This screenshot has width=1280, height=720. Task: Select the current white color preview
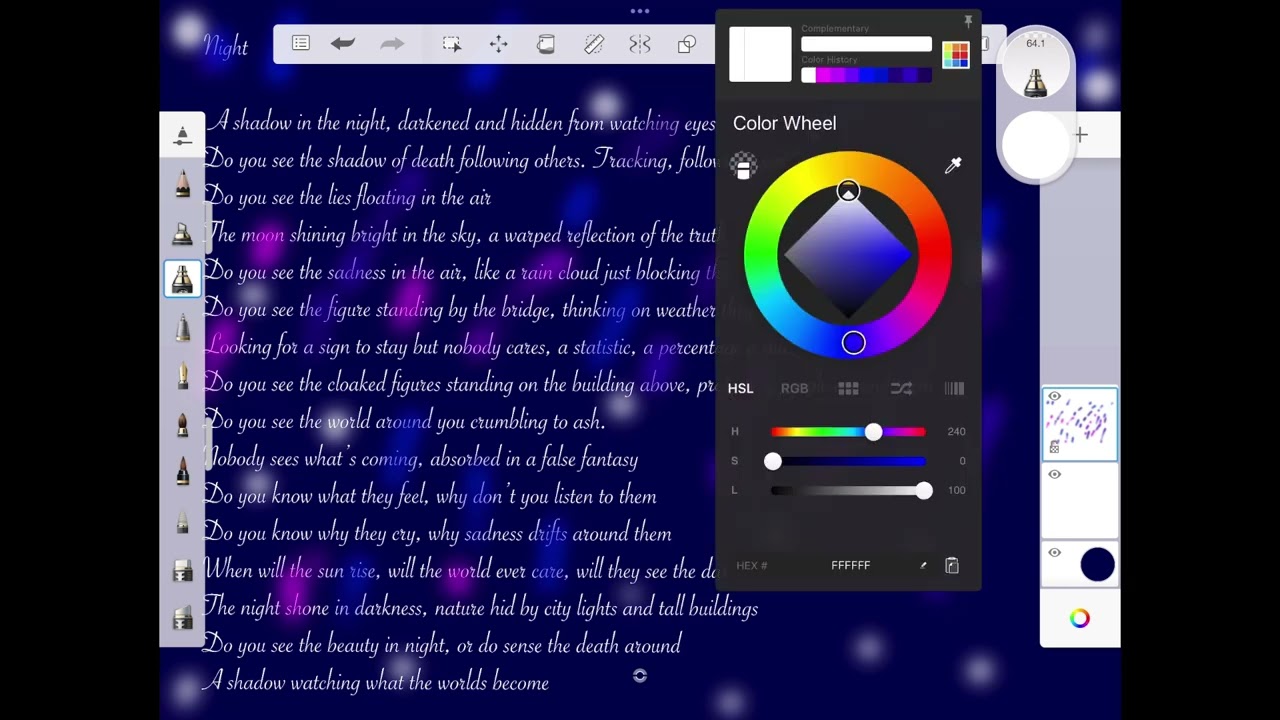(x=760, y=54)
